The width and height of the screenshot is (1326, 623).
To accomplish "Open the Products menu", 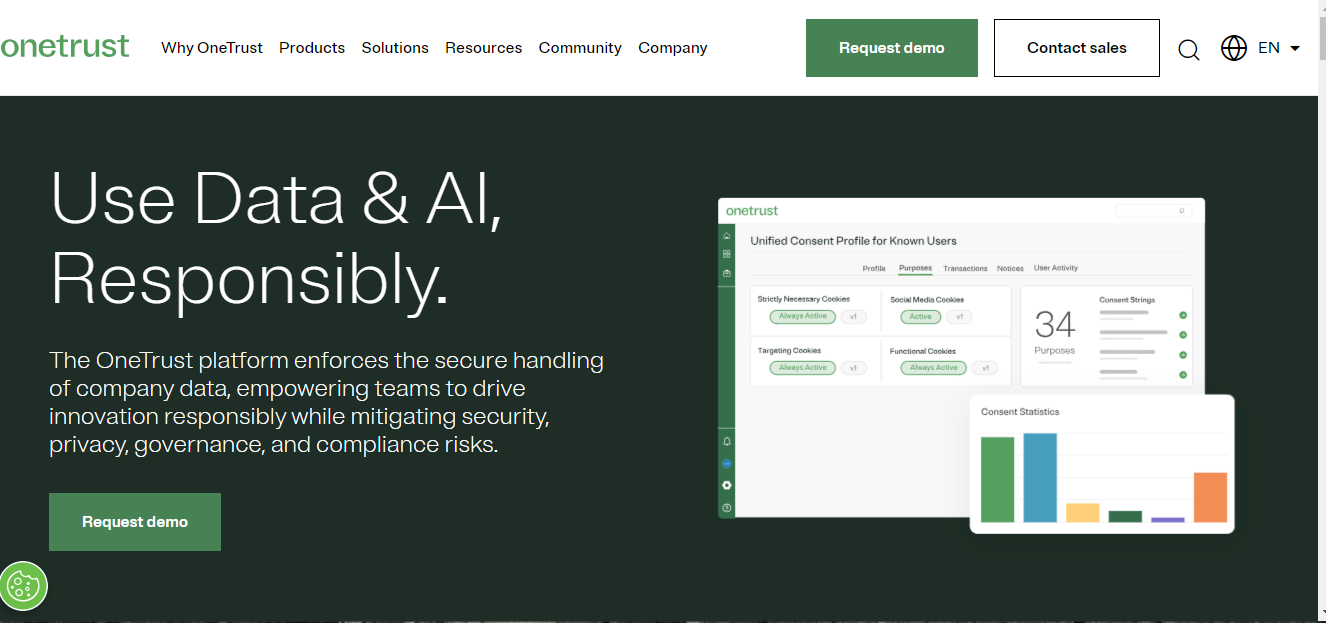I will [x=312, y=48].
